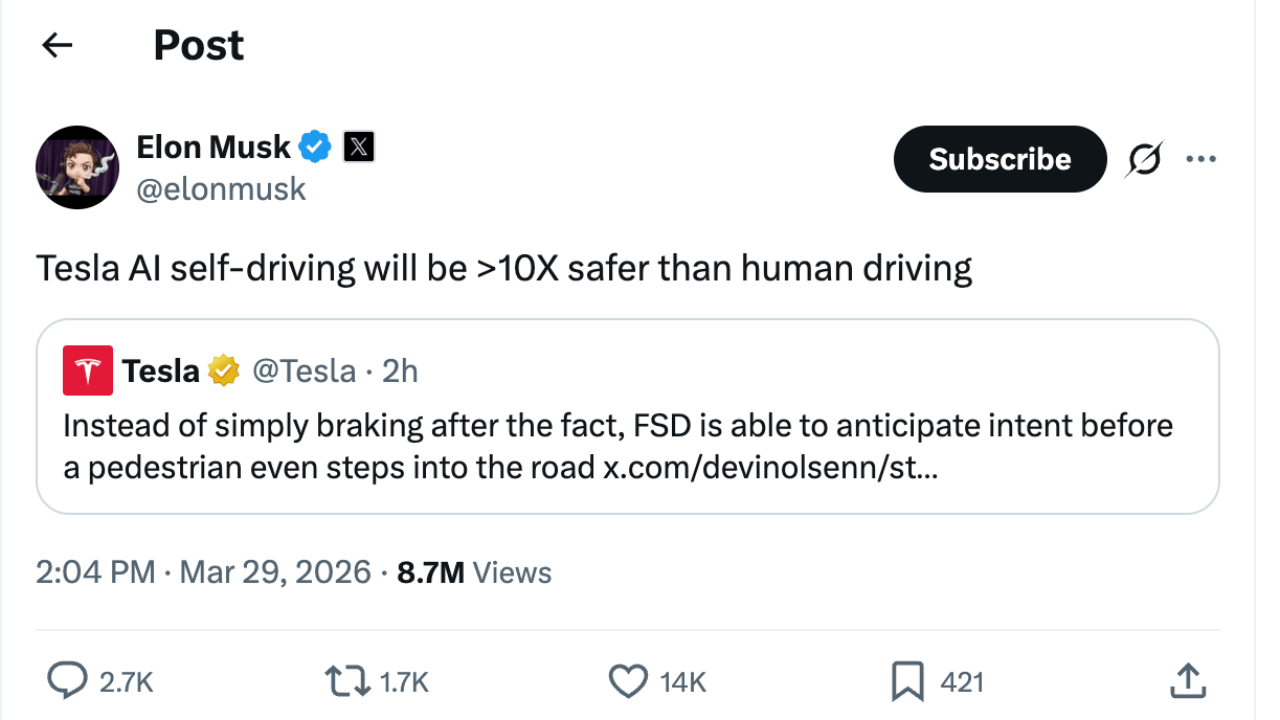Click Tesla's gold verified badge
Screen dimensions: 1280x720
coord(224,371)
